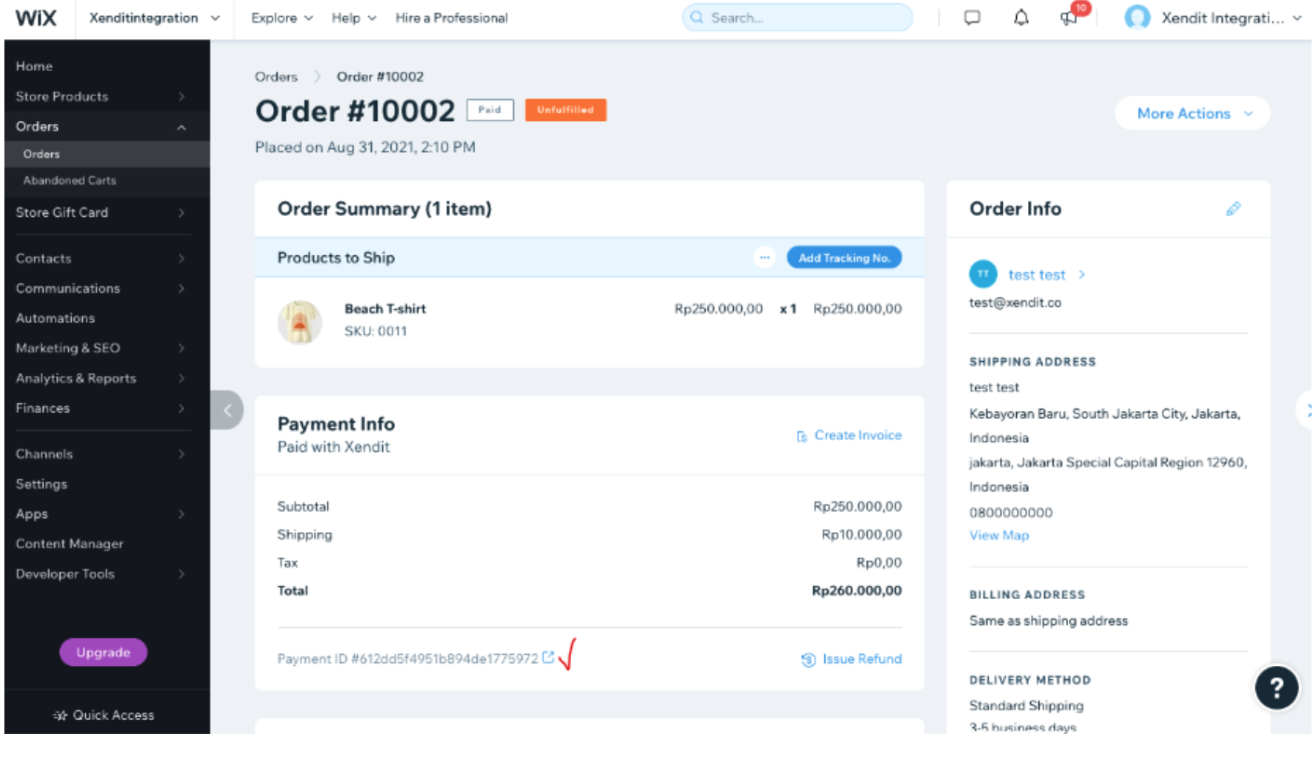Image resolution: width=1315 pixels, height=778 pixels.
Task: Click the WiX logo
Action: [x=36, y=17]
